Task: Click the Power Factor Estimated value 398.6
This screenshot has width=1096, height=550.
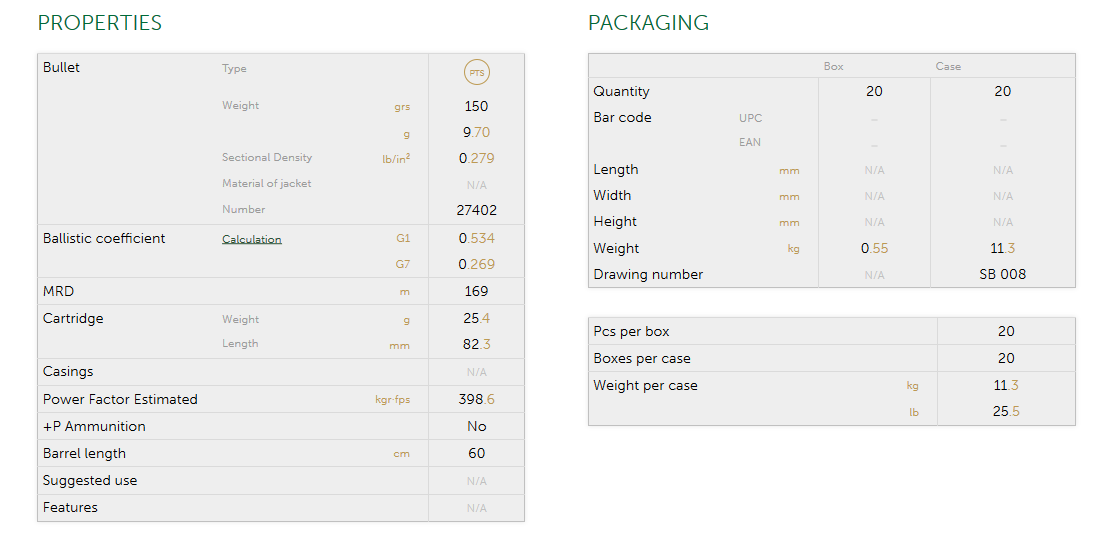Action: [x=477, y=399]
